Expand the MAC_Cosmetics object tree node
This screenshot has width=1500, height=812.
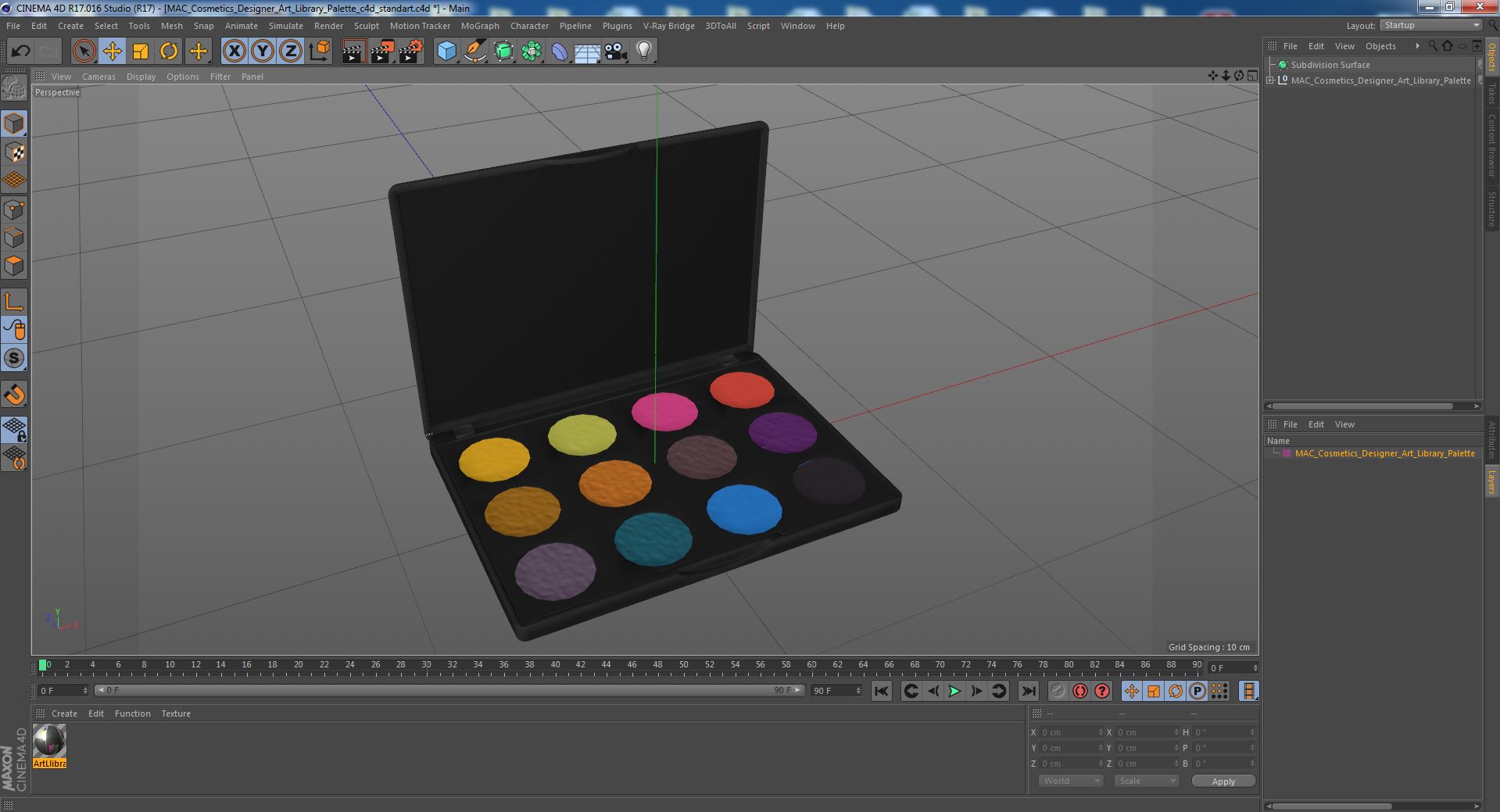[x=1270, y=80]
